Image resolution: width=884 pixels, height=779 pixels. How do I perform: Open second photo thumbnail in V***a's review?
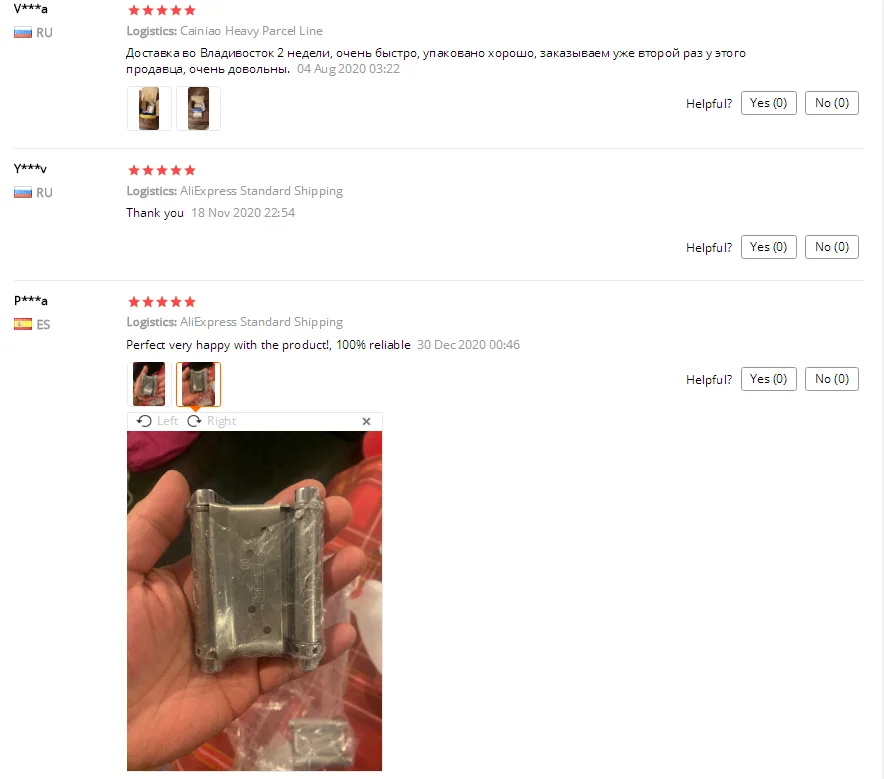(x=198, y=108)
